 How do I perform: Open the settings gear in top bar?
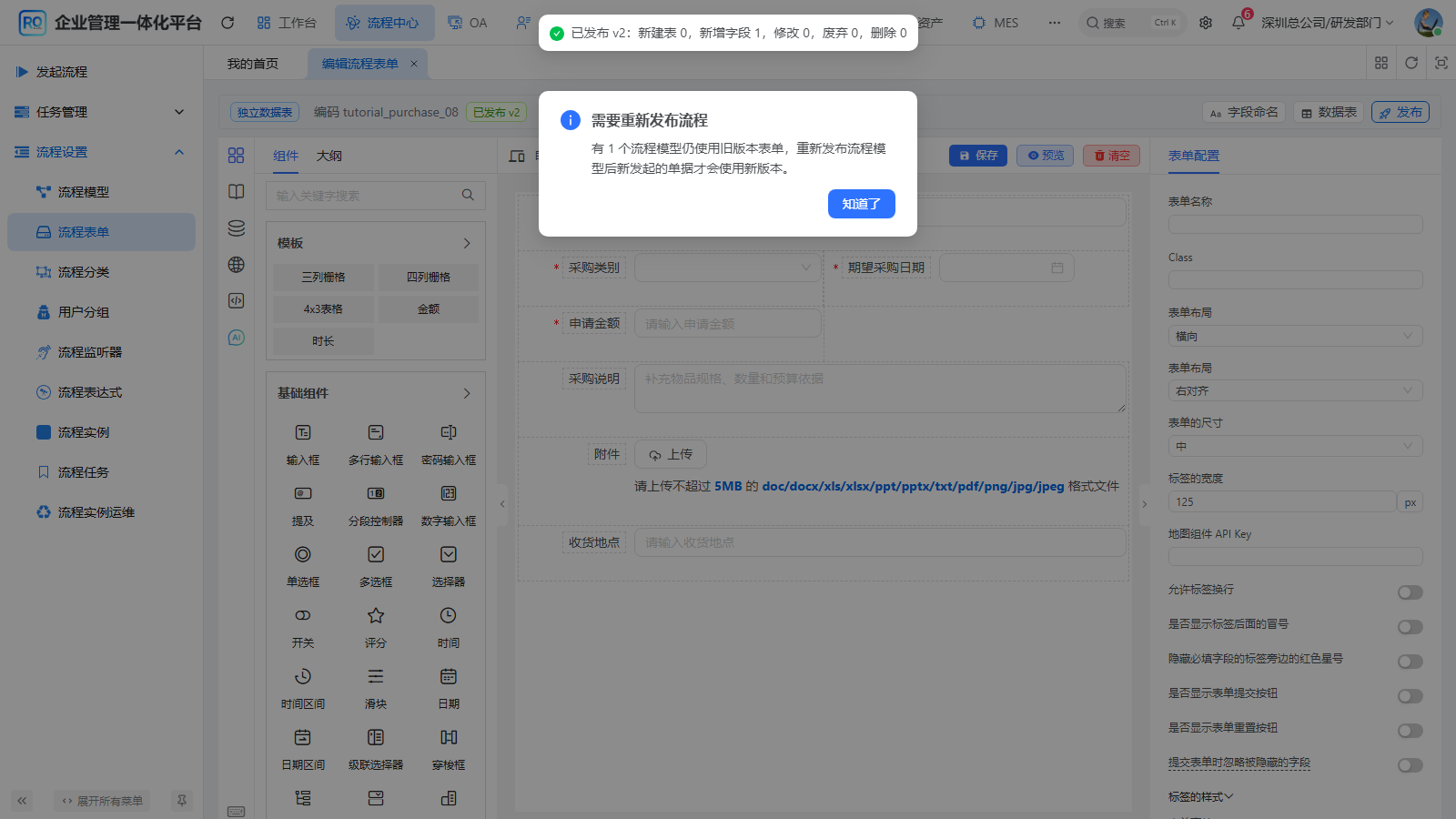coord(1206,23)
